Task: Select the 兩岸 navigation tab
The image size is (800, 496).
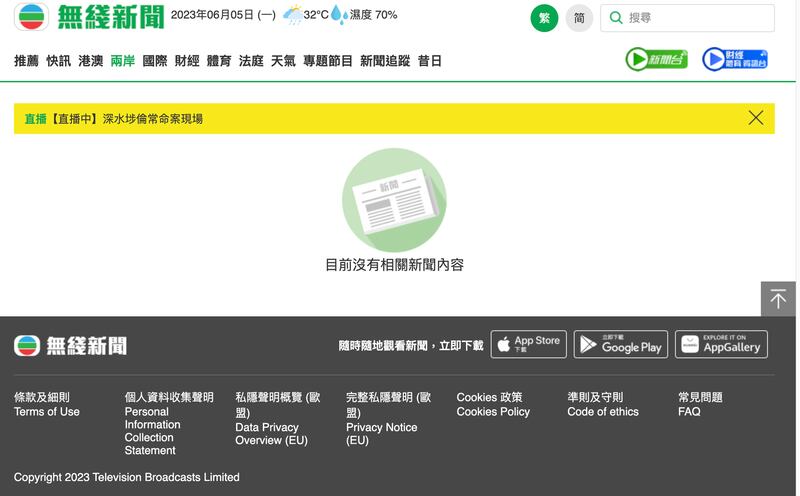Action: (x=123, y=61)
